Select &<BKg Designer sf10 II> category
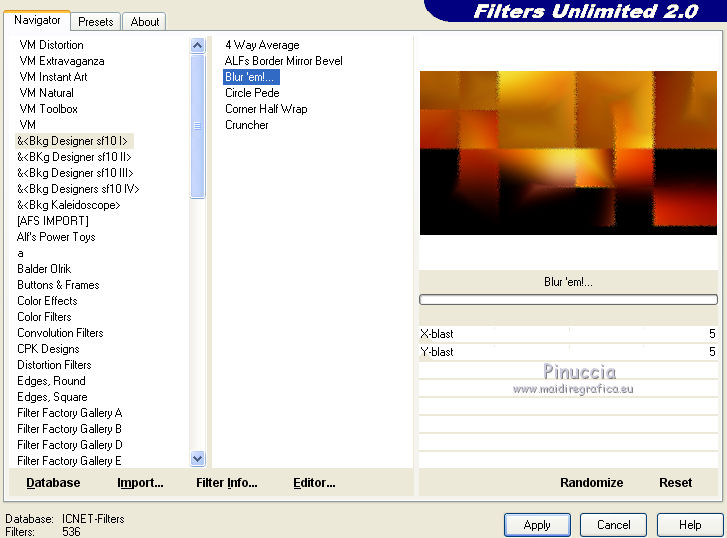 (74, 157)
